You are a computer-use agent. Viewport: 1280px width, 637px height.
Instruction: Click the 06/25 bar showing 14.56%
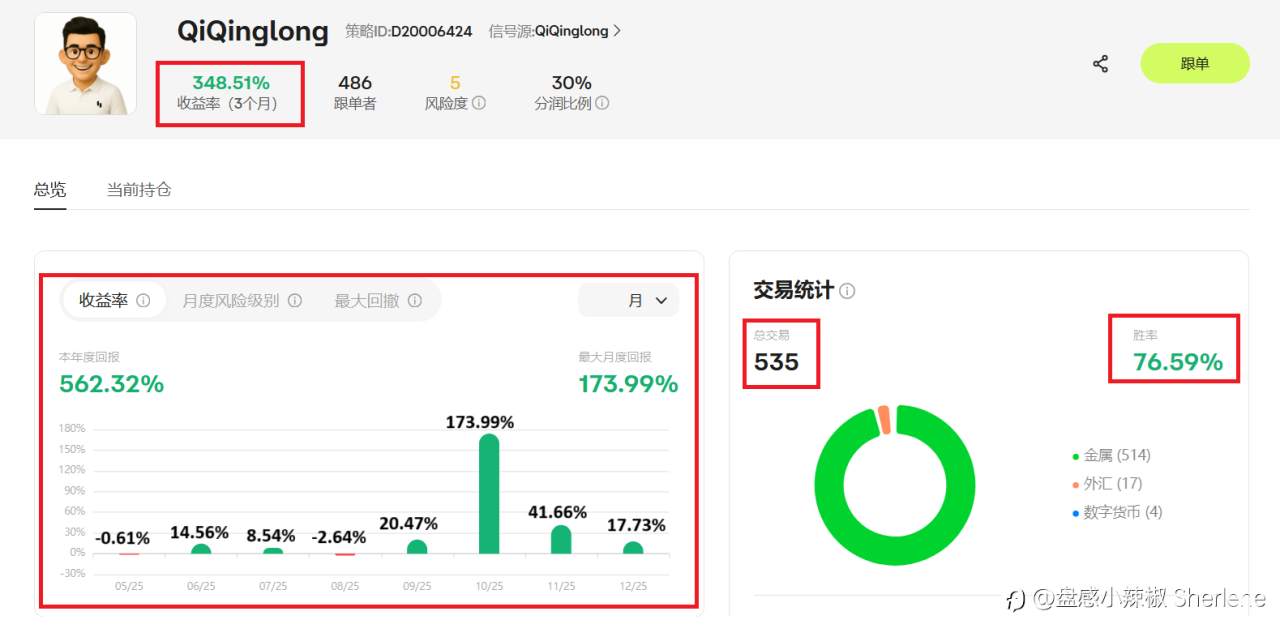tap(201, 548)
